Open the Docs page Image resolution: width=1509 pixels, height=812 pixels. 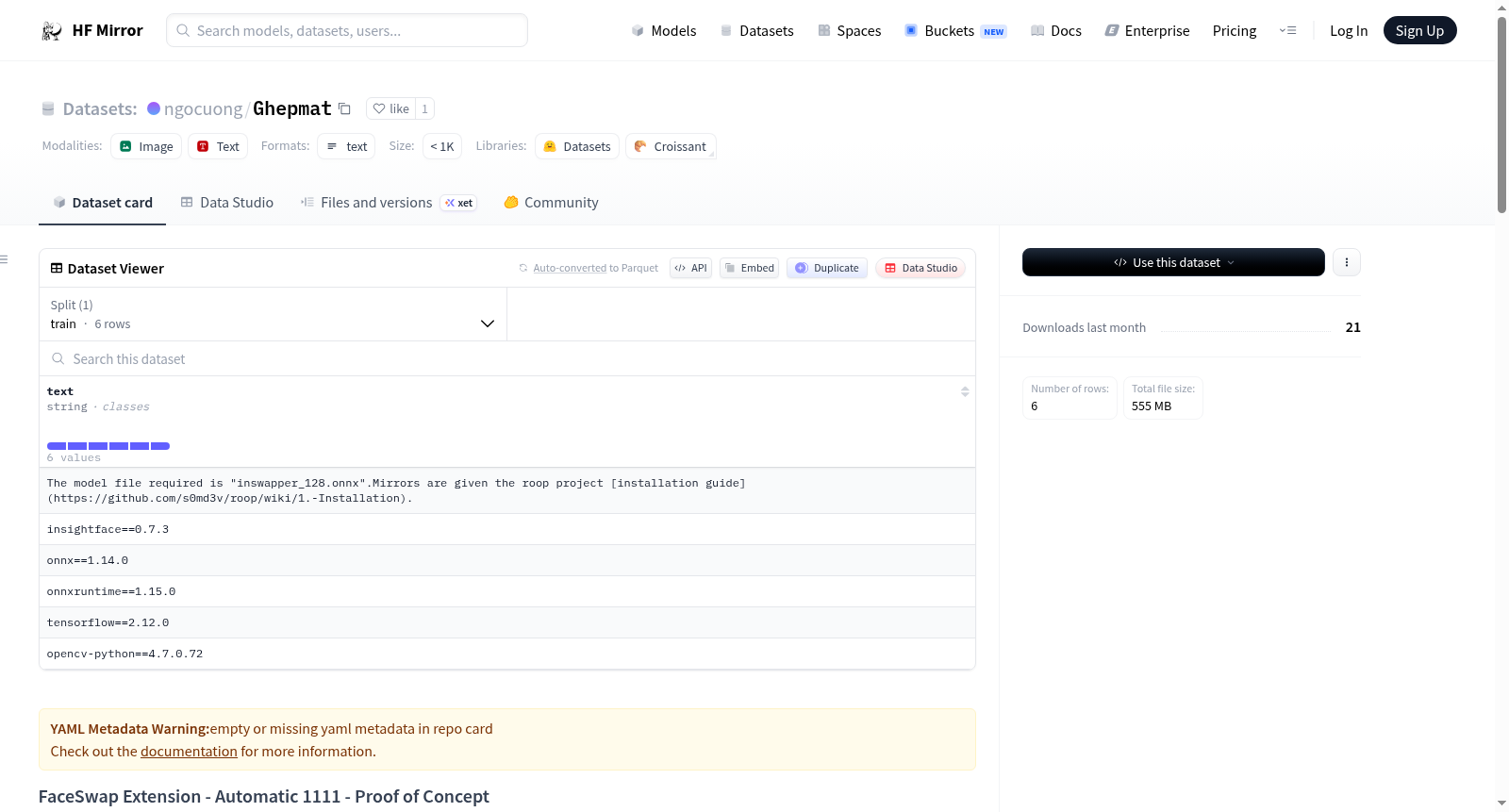point(1056,31)
